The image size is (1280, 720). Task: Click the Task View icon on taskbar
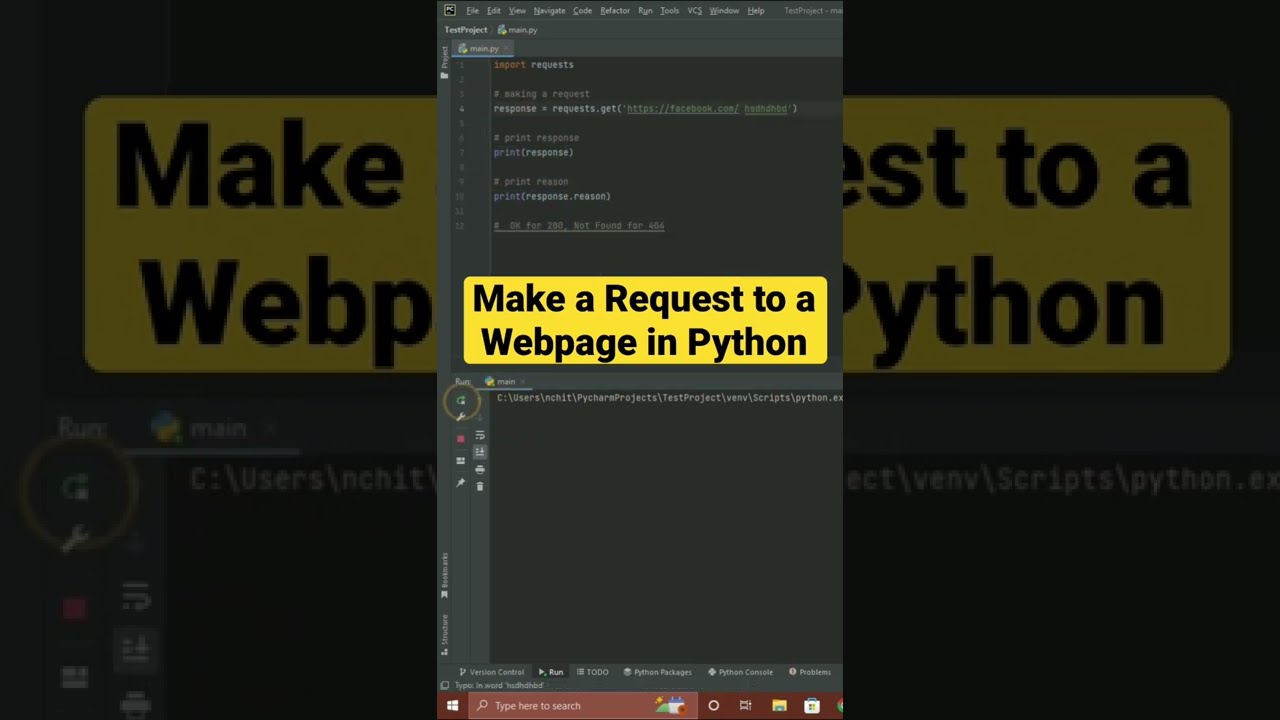[x=745, y=706]
